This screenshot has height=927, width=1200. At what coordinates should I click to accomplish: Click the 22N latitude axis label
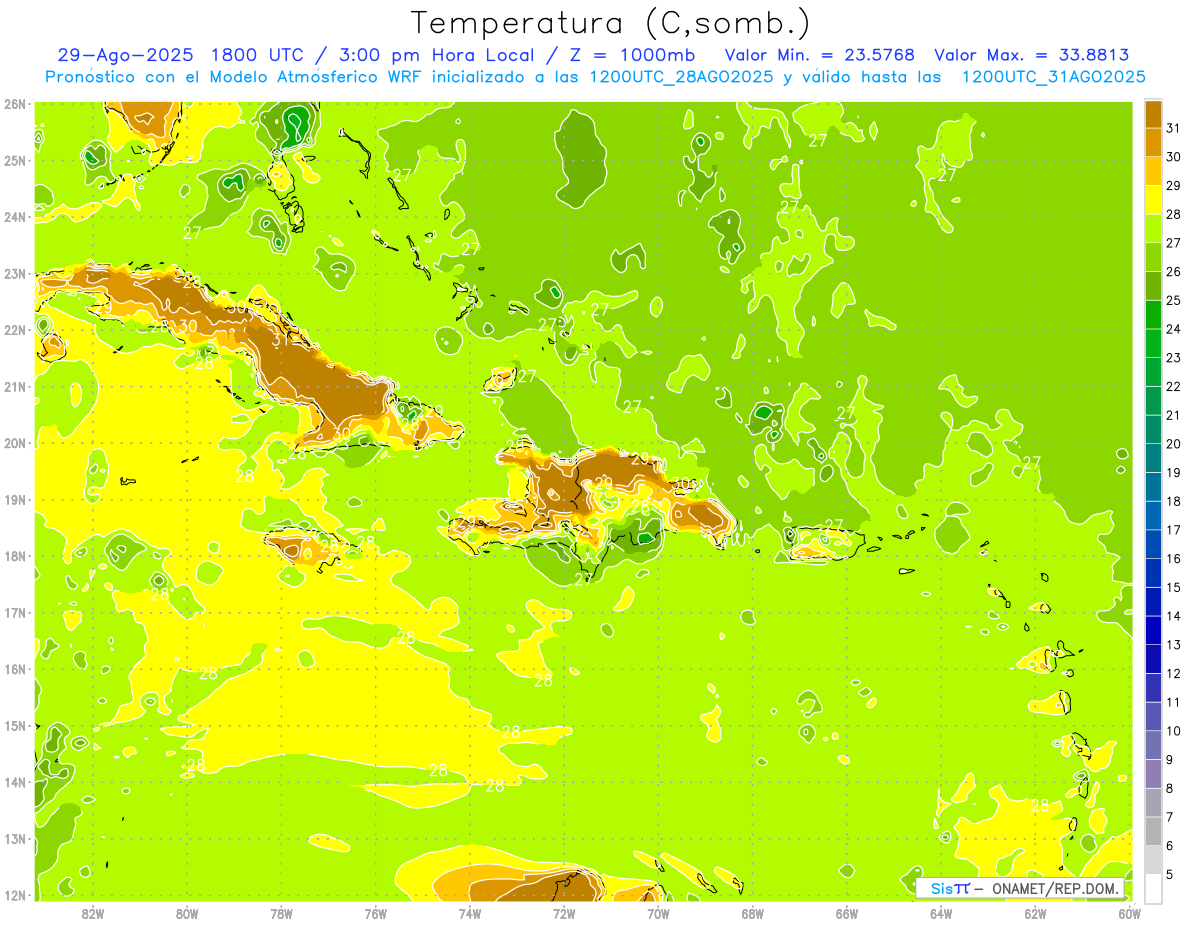click(x=15, y=330)
